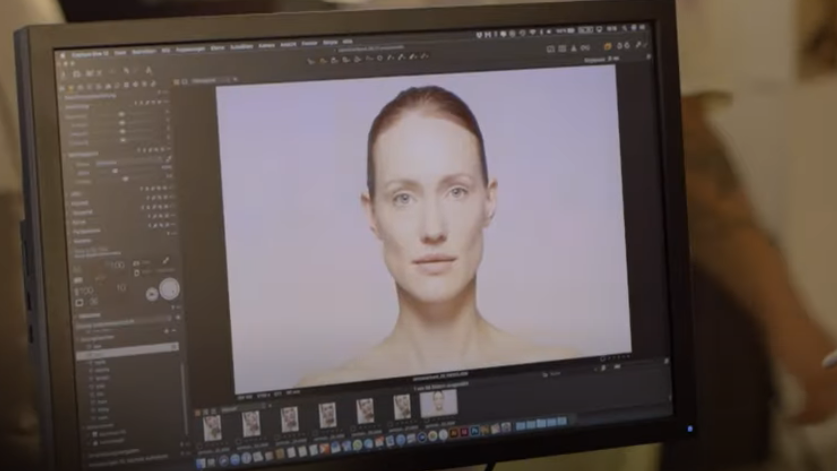Click the letter A toolbar icon

(148, 70)
